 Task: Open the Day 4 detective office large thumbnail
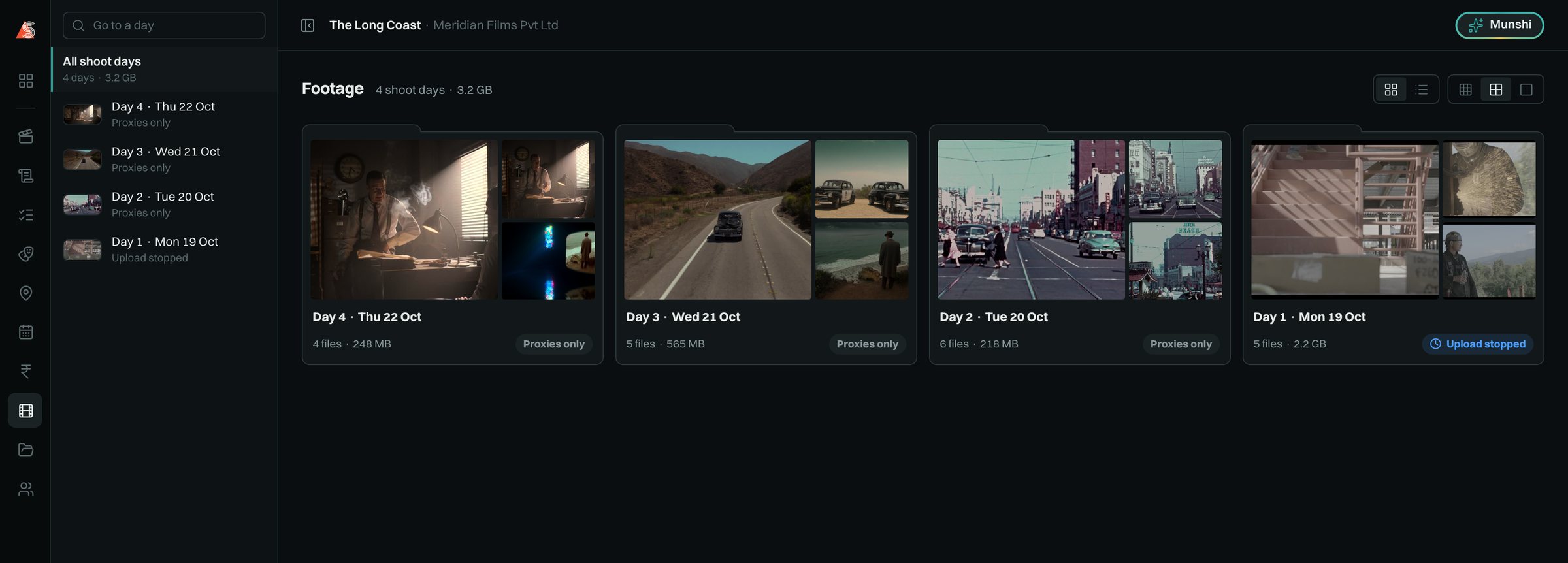click(x=404, y=219)
